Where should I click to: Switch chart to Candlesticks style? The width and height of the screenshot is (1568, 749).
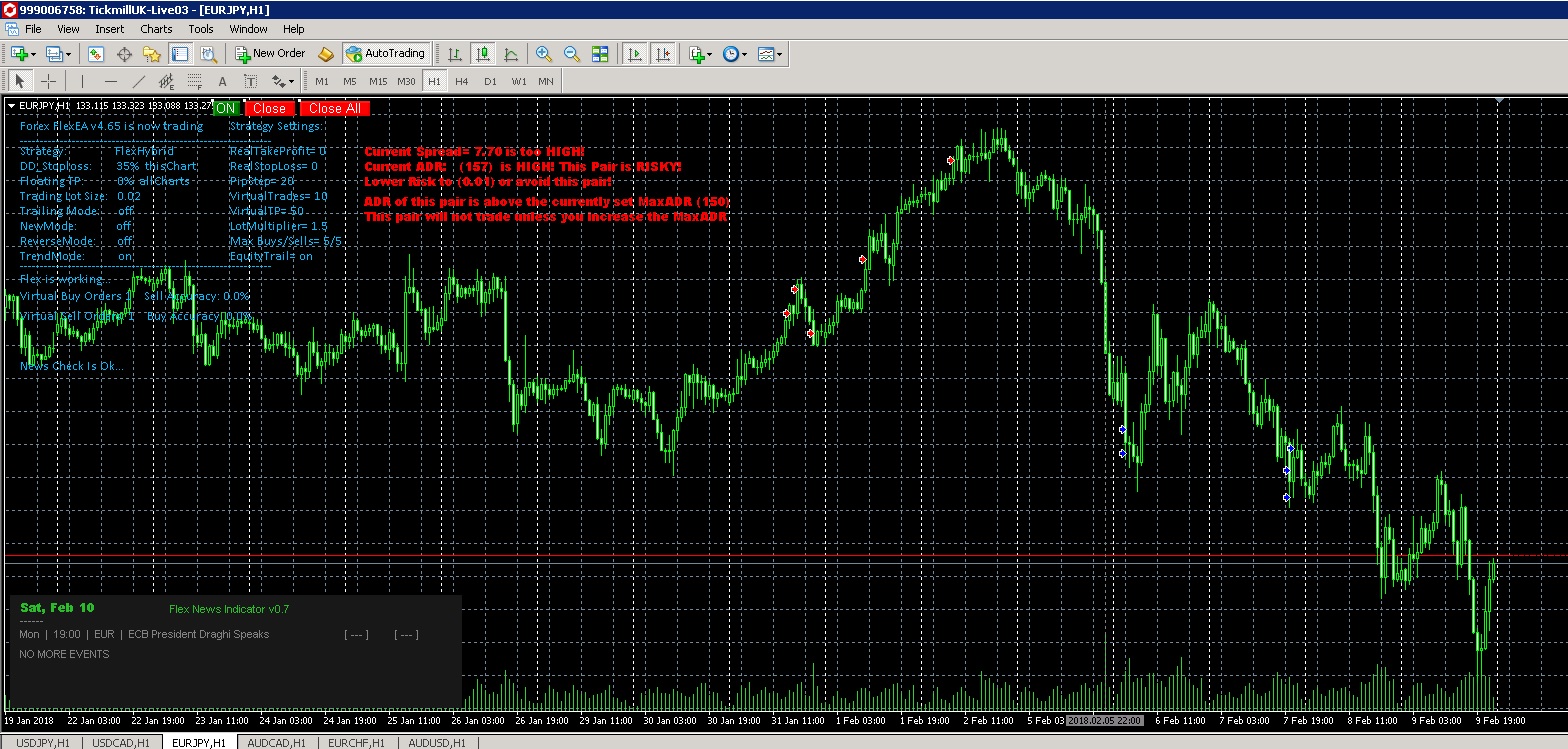483,54
